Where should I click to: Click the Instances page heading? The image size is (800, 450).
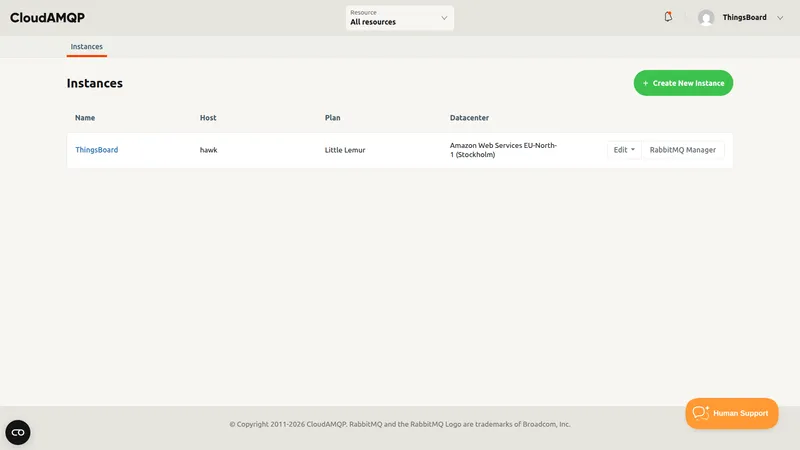tap(94, 83)
